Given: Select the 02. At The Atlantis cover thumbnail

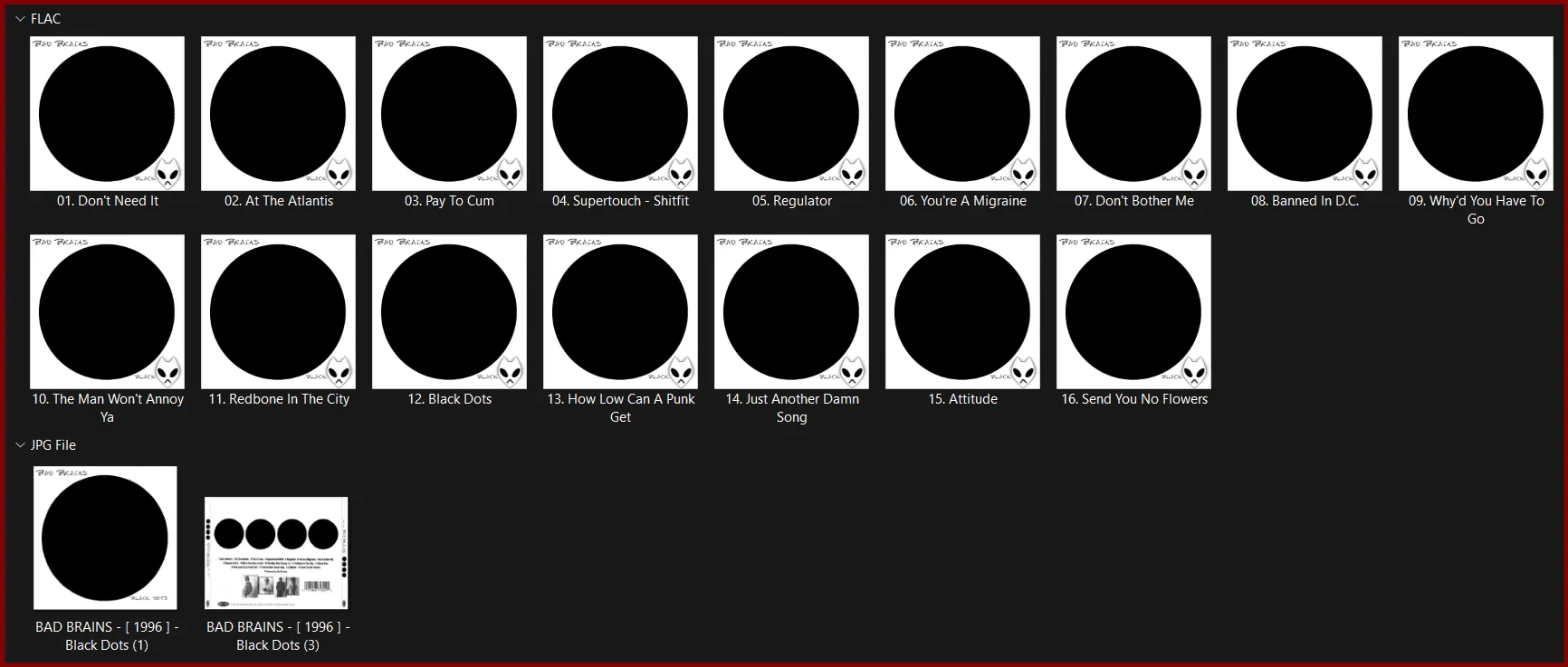Looking at the screenshot, I should pos(278,113).
